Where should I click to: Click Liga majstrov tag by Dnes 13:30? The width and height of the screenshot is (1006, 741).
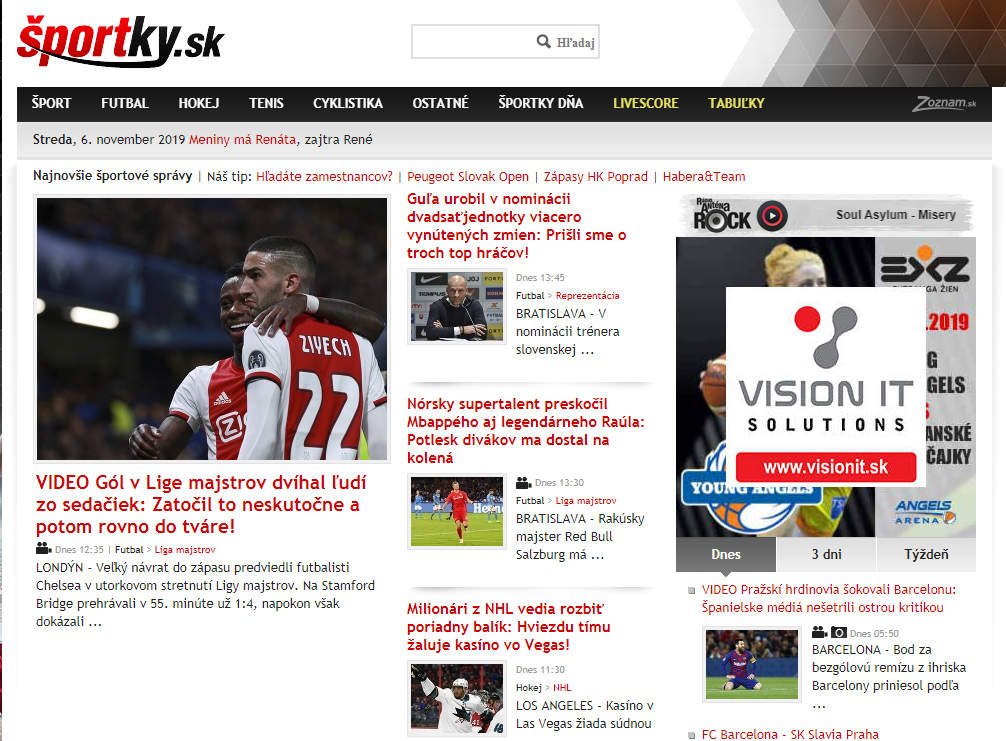point(586,500)
